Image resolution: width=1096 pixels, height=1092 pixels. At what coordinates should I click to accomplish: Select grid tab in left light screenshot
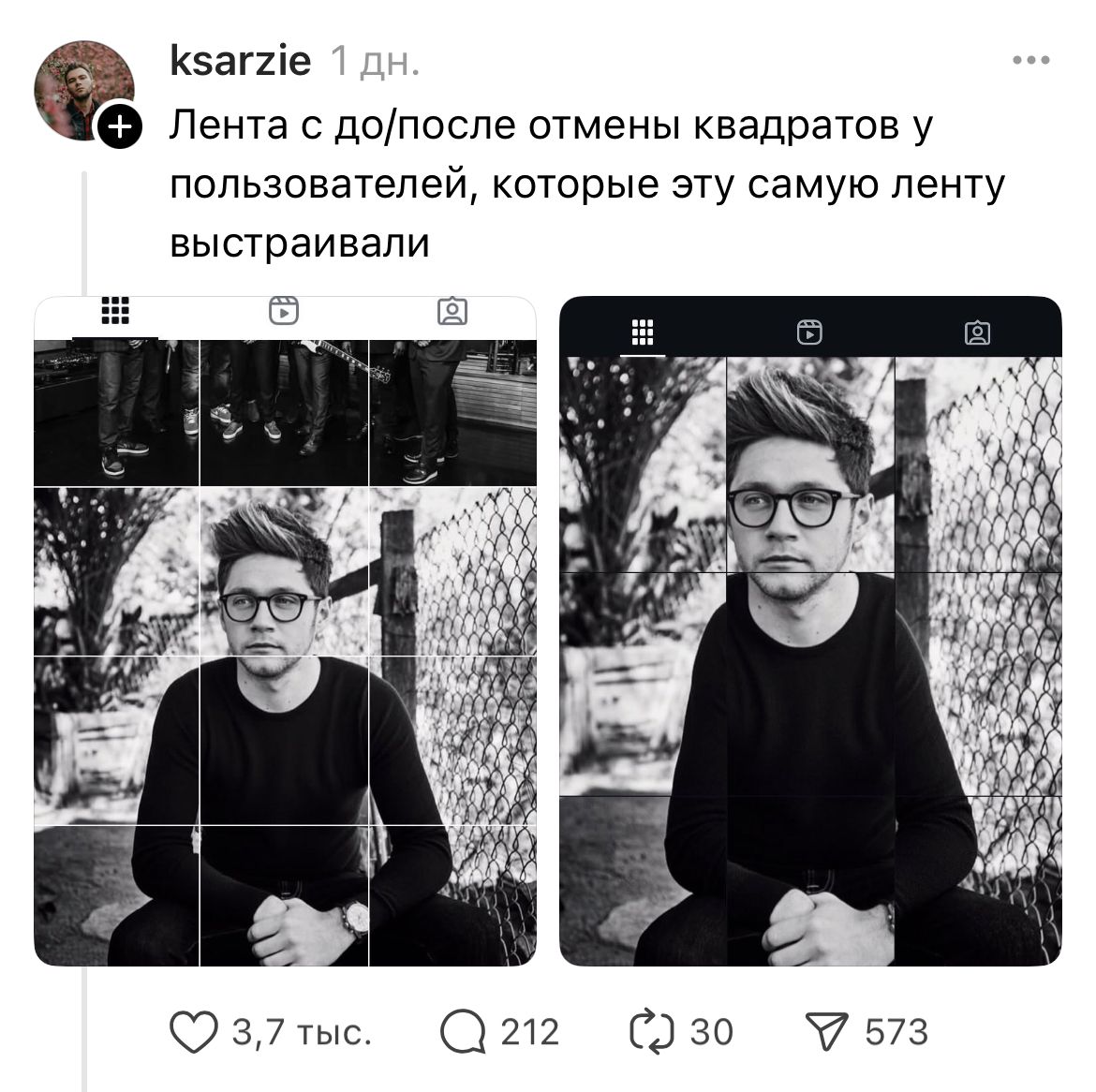(x=115, y=311)
